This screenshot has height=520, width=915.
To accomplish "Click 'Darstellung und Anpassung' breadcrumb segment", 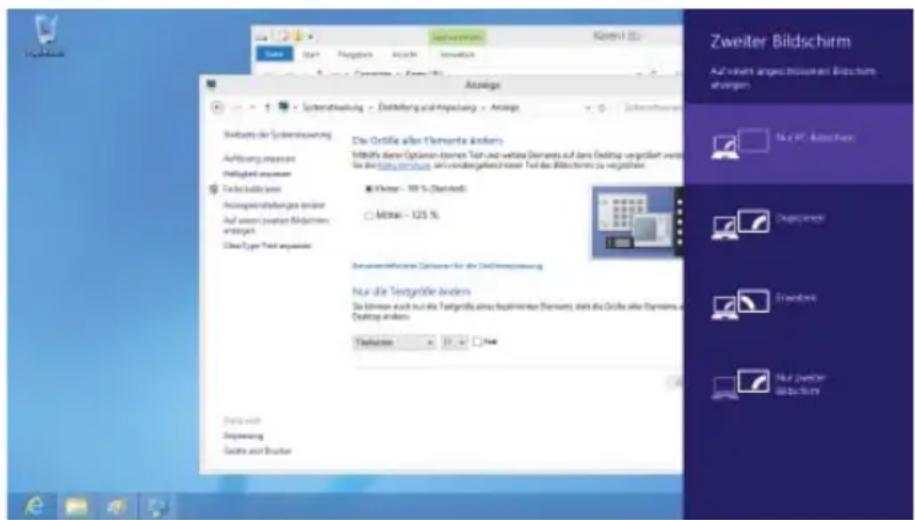I will point(427,107).
